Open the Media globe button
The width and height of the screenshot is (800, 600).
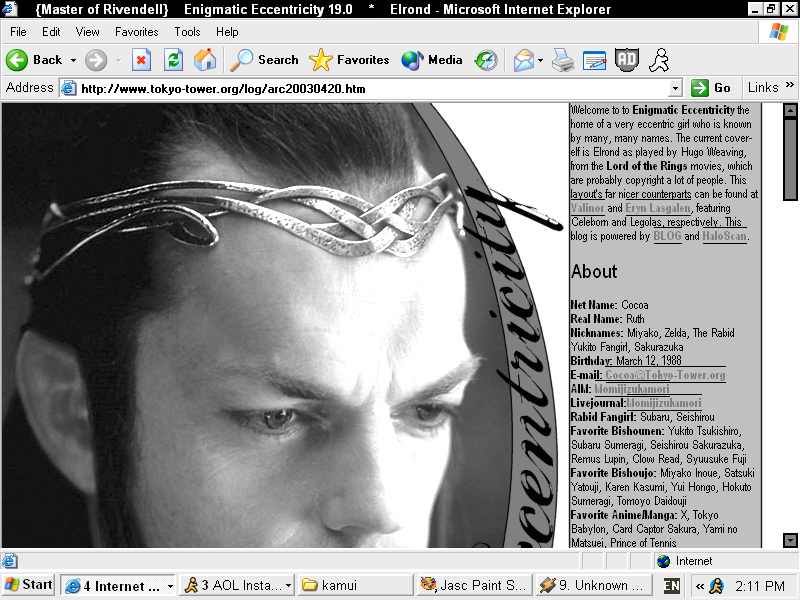432,60
